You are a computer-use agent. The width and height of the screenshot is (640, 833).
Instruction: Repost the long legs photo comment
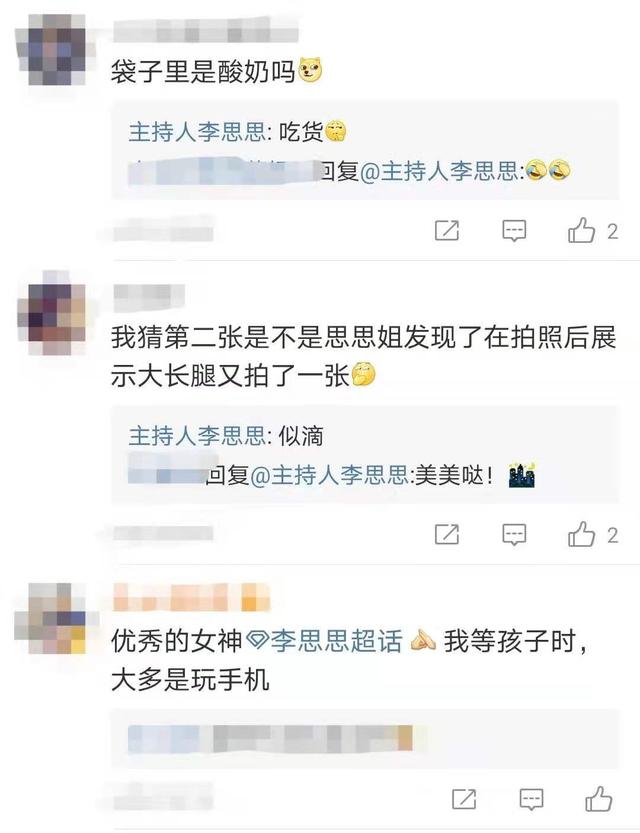447,534
